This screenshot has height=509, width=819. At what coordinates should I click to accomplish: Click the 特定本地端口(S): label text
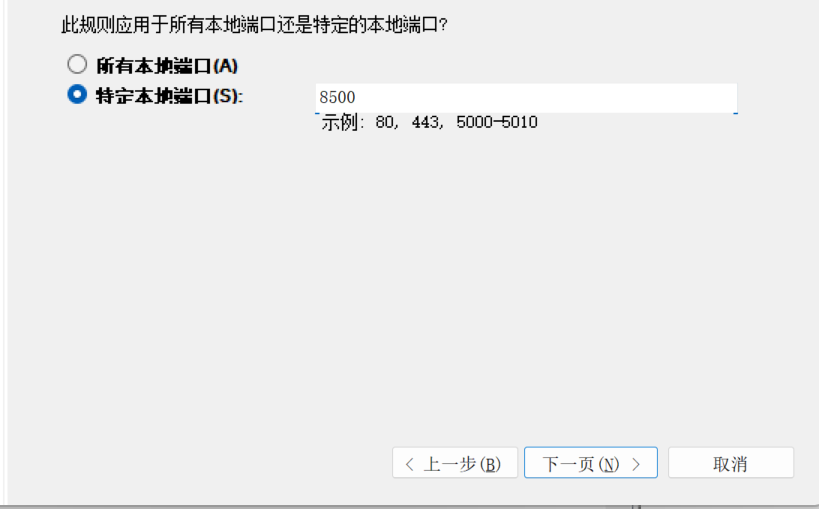170,96
